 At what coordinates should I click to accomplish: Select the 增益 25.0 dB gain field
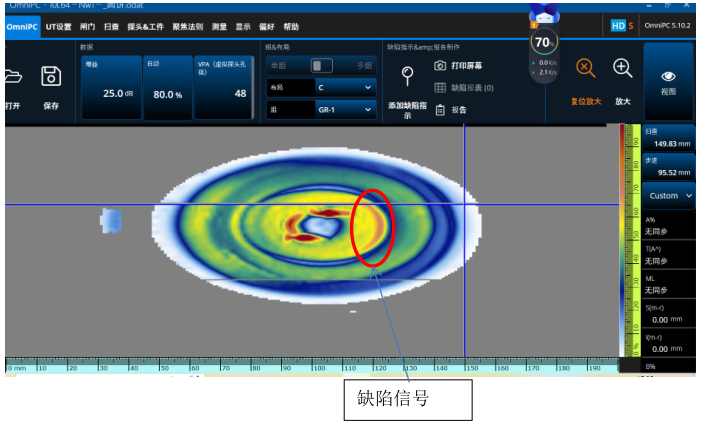pos(111,87)
